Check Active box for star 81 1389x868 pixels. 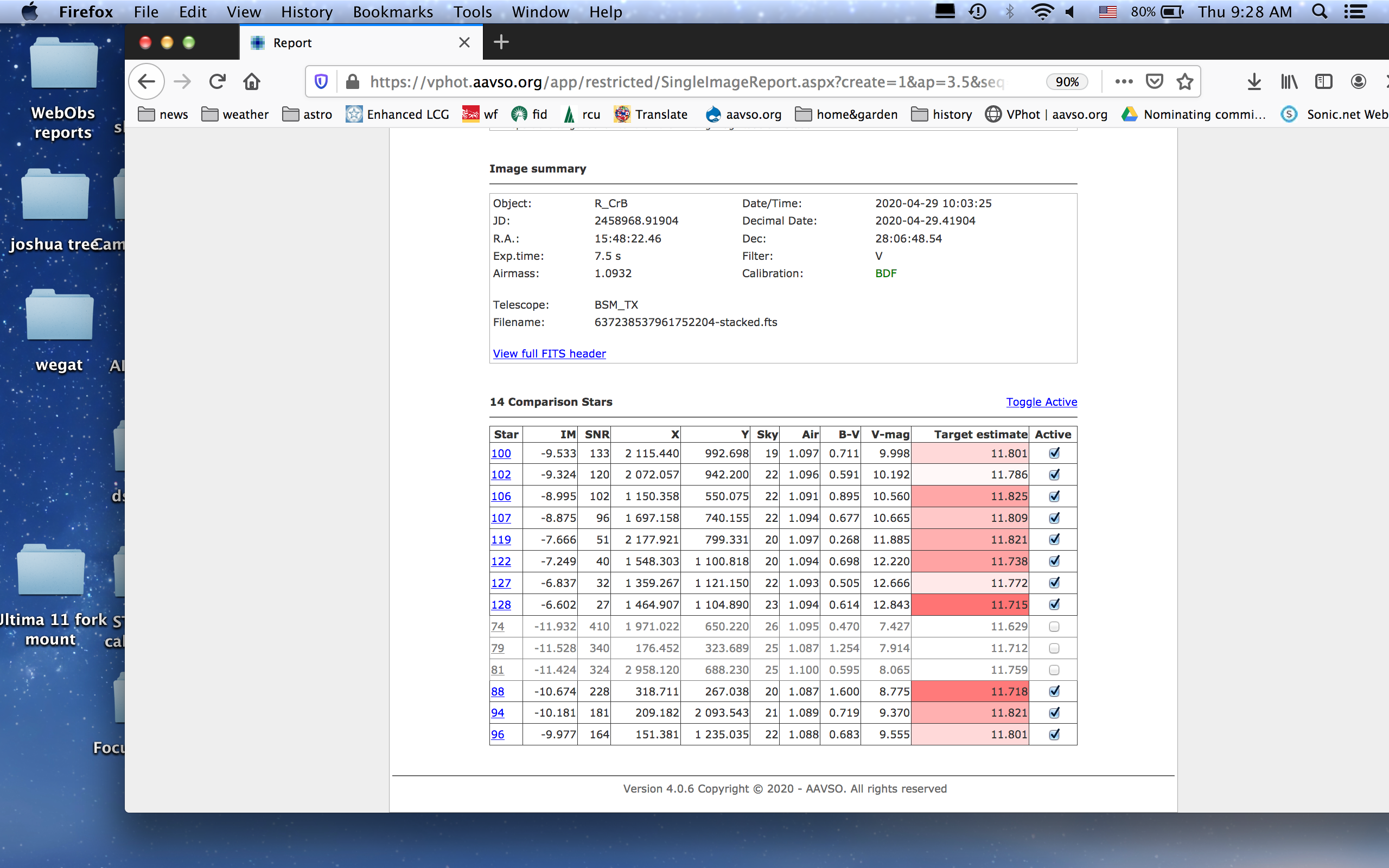pos(1054,670)
